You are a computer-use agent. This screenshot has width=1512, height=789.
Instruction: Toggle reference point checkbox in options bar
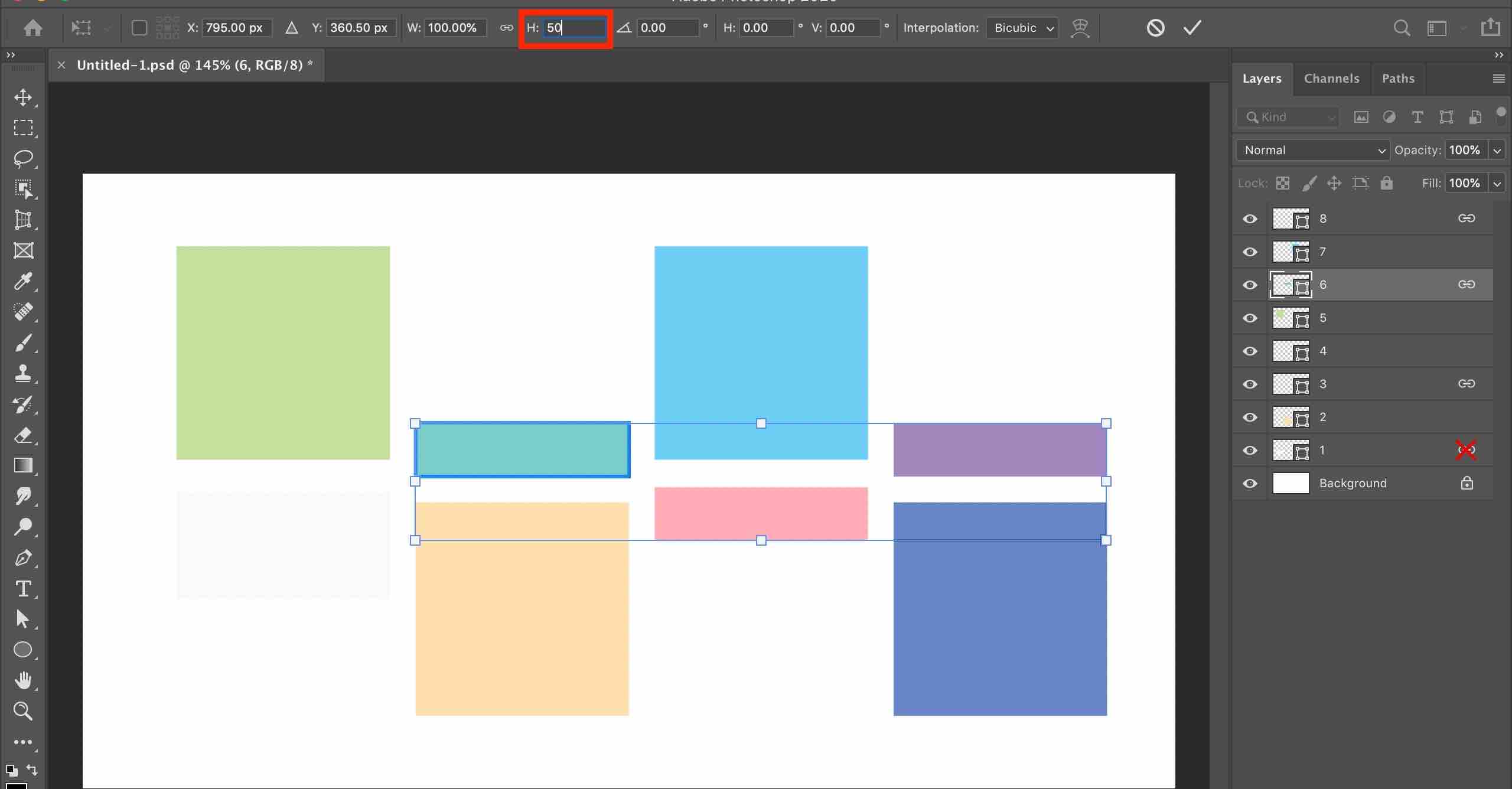(139, 28)
